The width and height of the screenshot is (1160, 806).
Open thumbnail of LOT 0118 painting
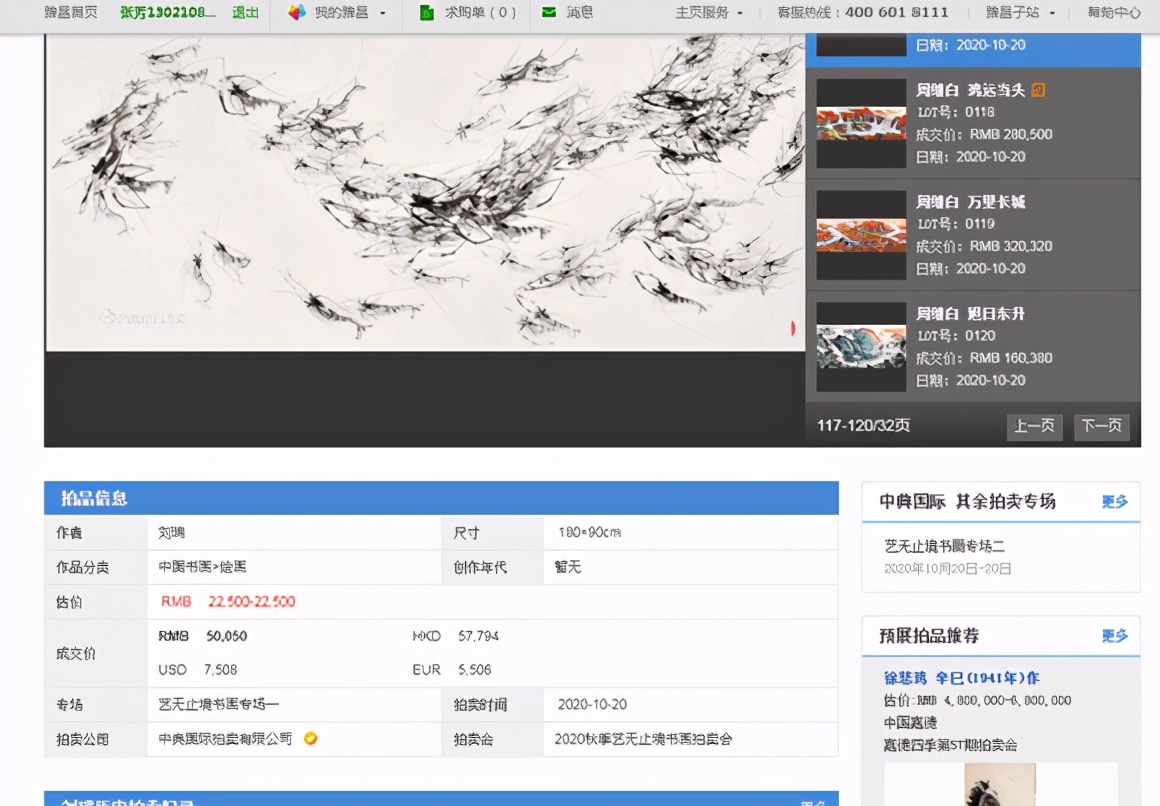click(x=861, y=124)
